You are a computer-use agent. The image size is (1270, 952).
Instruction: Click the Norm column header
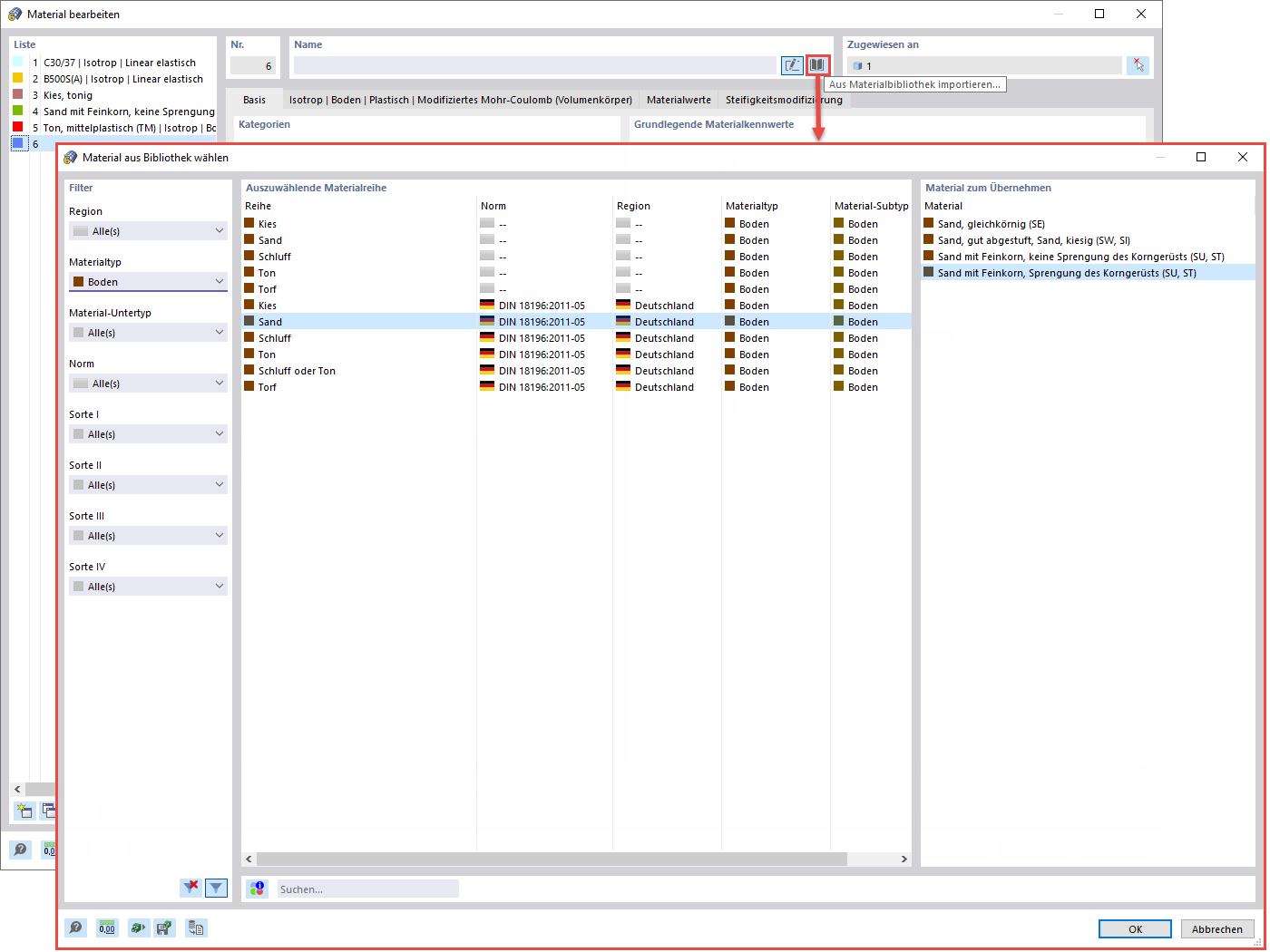[x=545, y=206]
